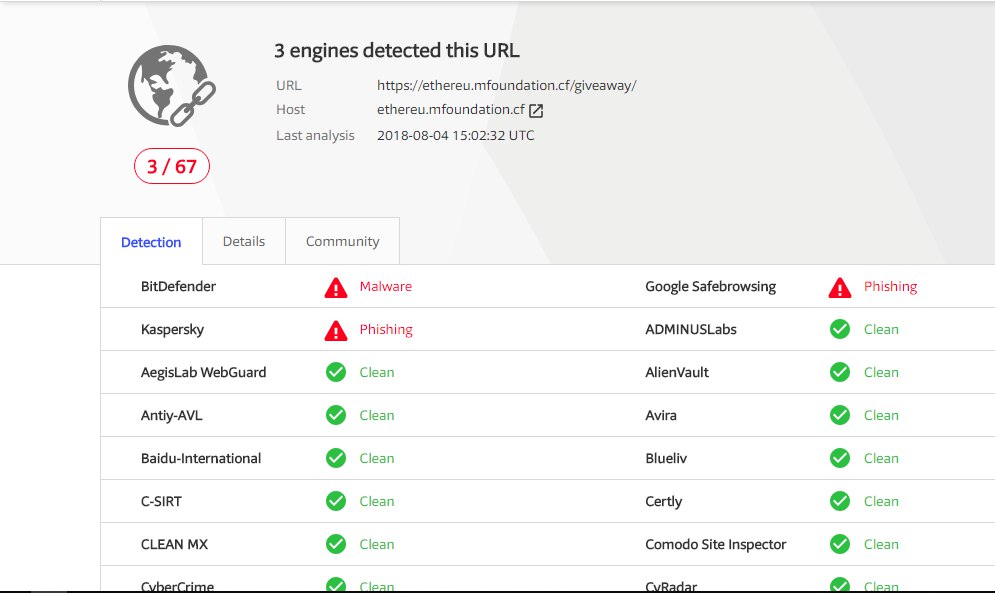Click the warning icon for Google Safebrowsing
The height and width of the screenshot is (593, 995).
coord(840,288)
